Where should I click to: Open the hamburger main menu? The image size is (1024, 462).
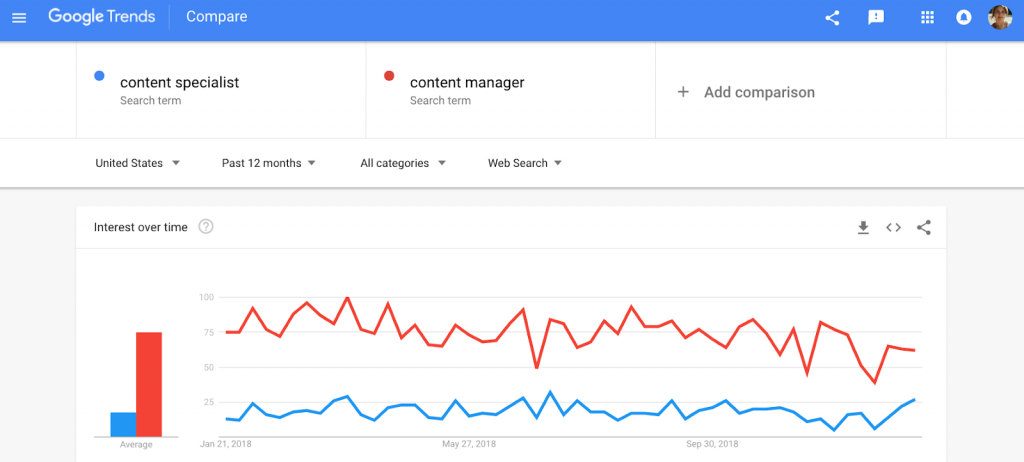[19, 17]
